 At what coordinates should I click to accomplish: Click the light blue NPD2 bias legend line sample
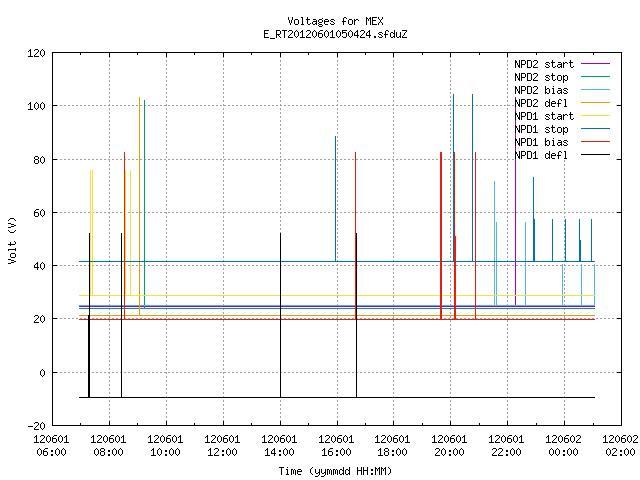[595, 90]
